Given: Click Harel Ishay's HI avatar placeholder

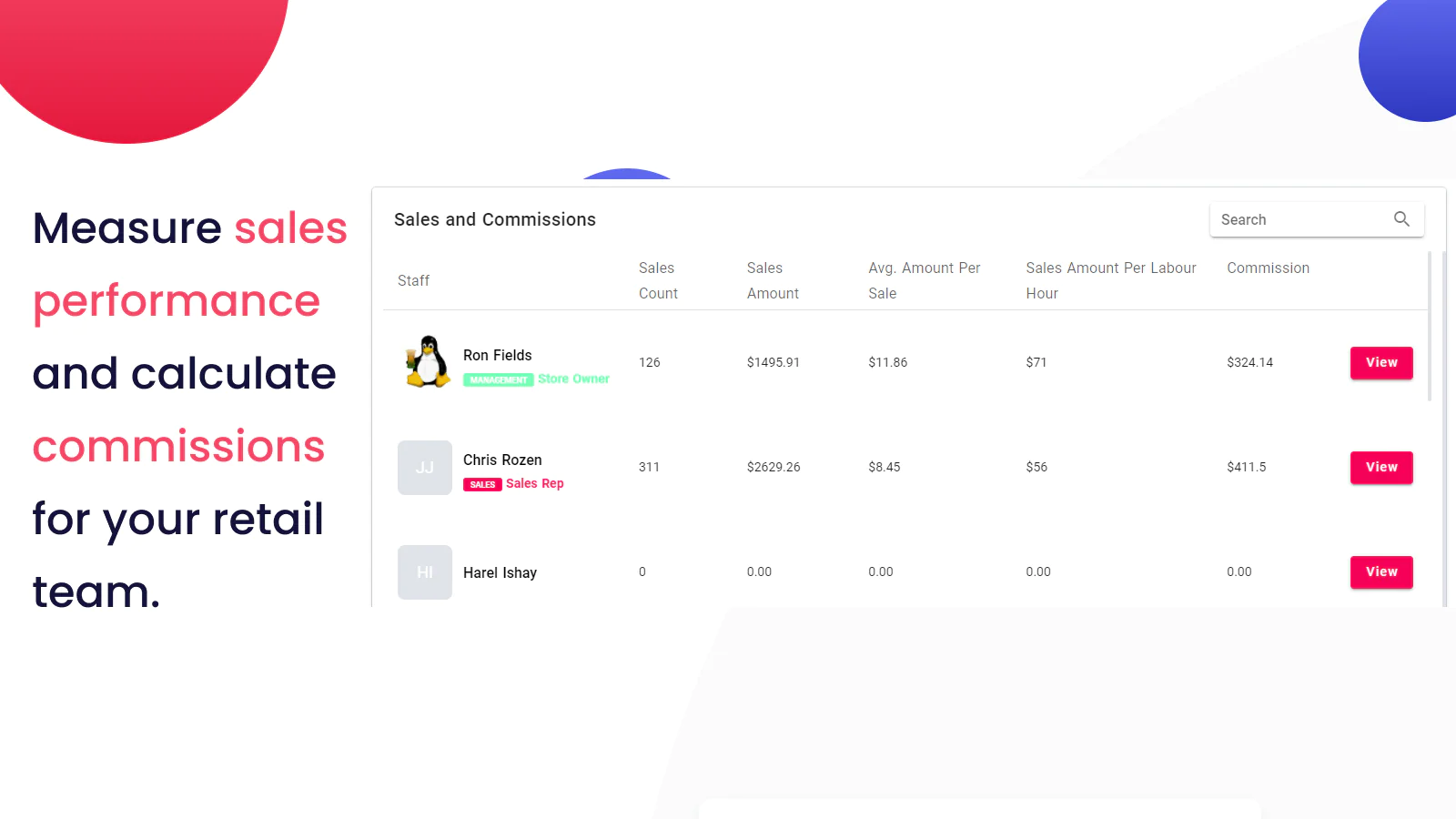Looking at the screenshot, I should (x=425, y=572).
